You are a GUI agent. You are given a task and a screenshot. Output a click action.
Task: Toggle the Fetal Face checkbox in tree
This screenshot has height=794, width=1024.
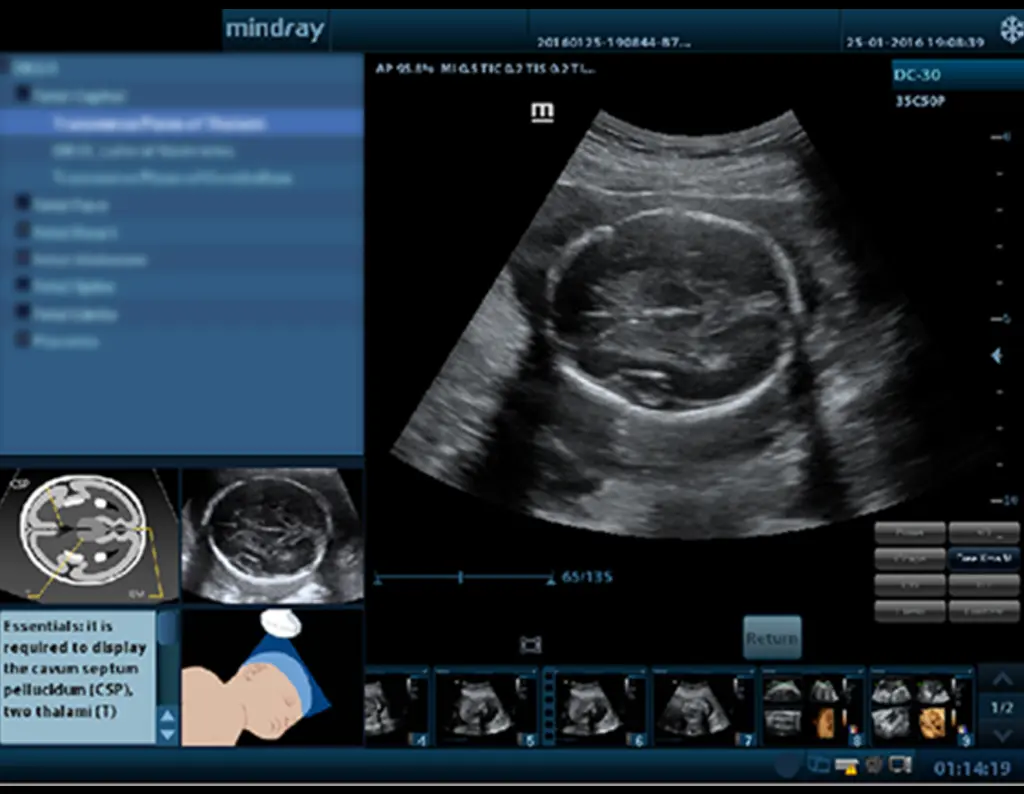[x=23, y=205]
